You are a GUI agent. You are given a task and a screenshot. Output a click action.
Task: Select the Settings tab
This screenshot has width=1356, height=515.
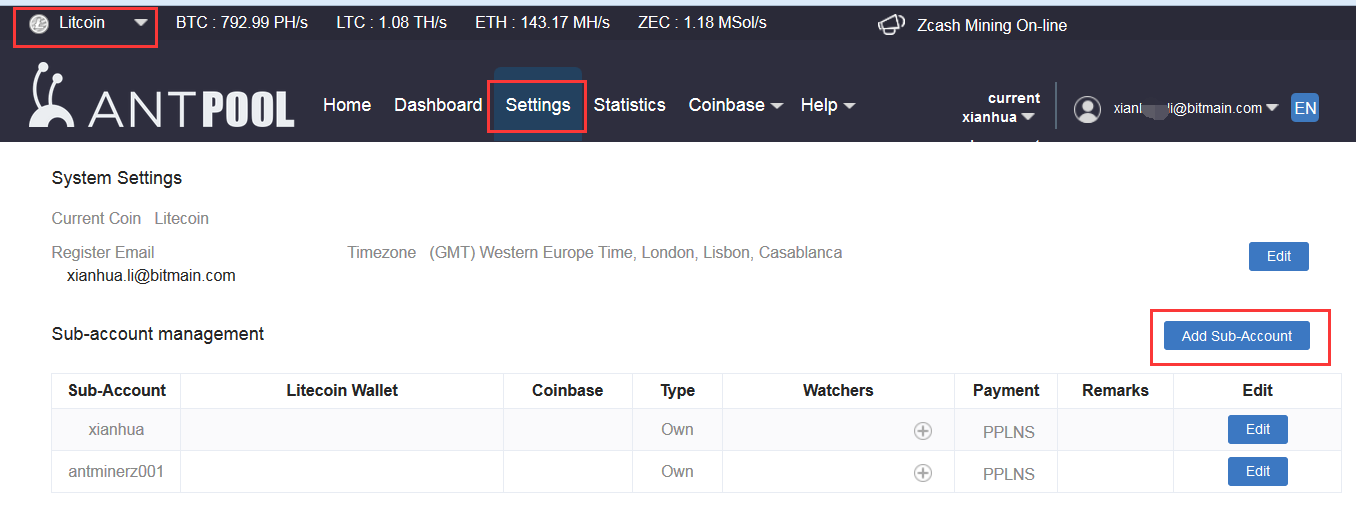pyautogui.click(x=538, y=105)
